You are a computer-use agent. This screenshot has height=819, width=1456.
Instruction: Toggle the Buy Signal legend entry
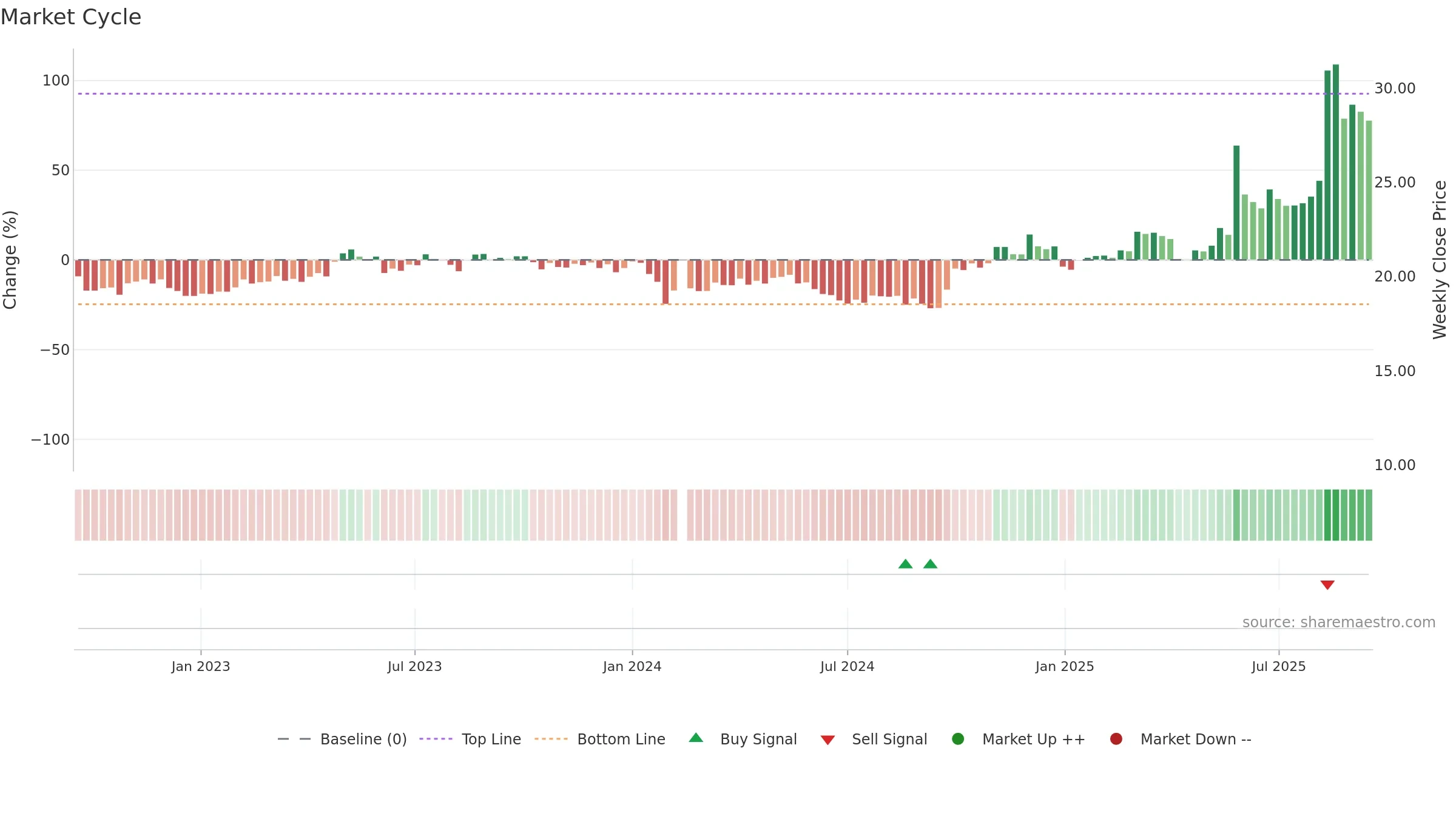click(743, 739)
